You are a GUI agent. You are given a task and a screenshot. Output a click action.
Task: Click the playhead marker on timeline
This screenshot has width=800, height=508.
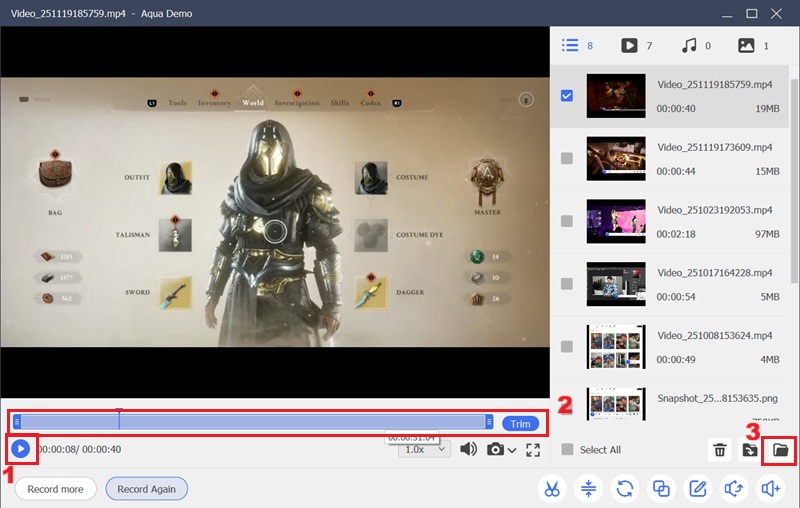tap(119, 418)
